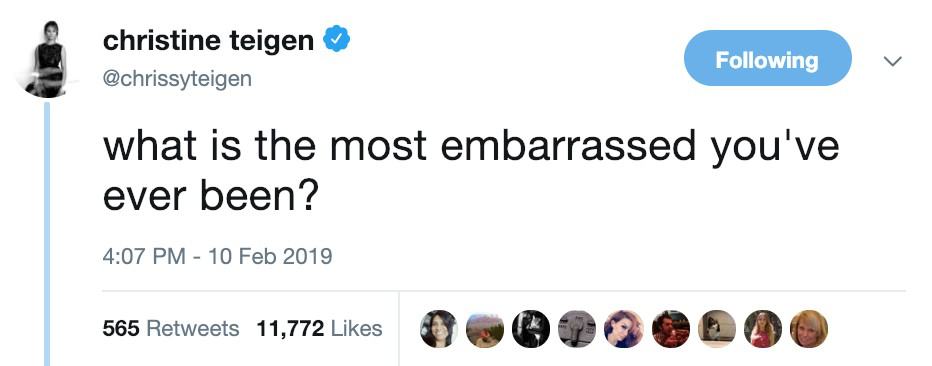The width and height of the screenshot is (932, 366).
Task: Open the @chrissyteigen handle link
Action: [177, 78]
